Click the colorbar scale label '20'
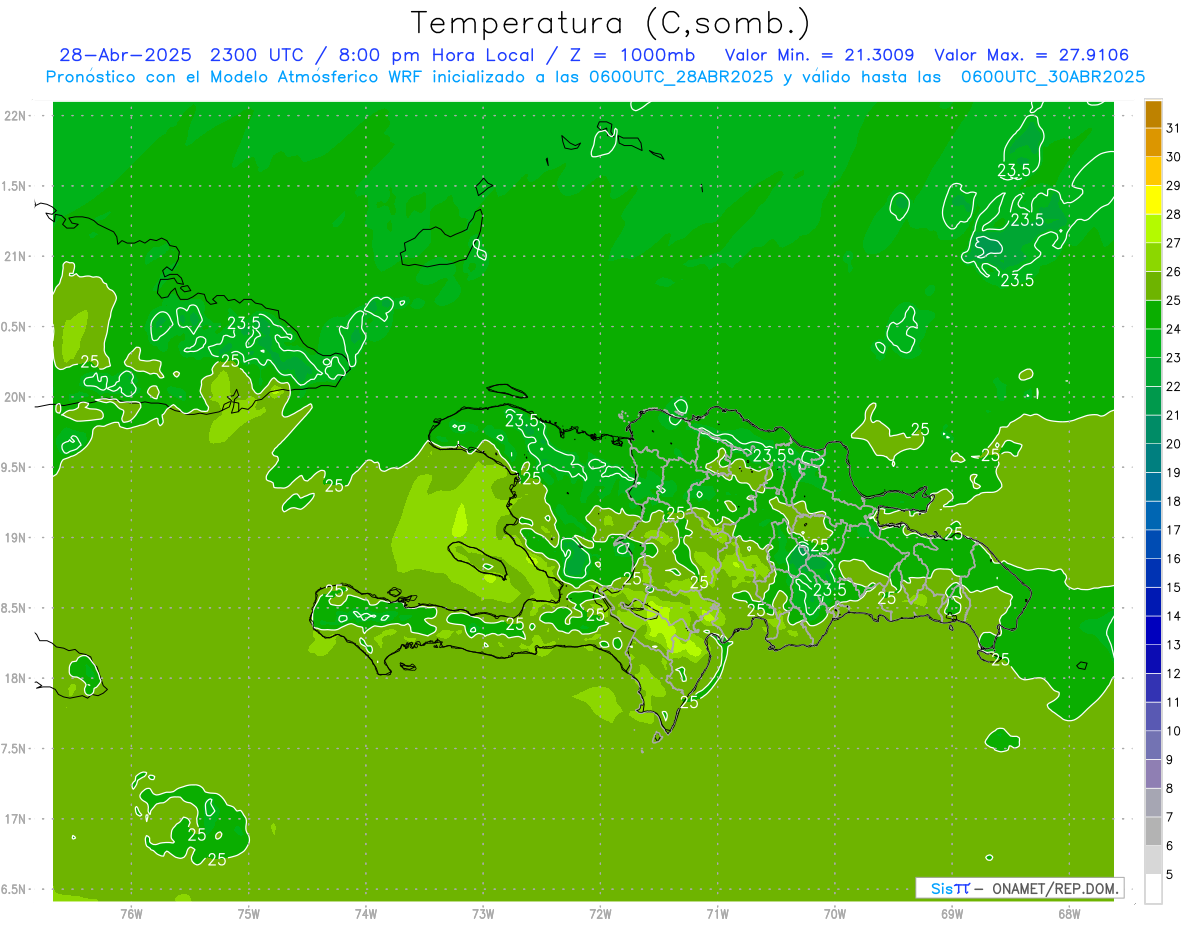This screenshot has width=1200, height=927. tap(1173, 444)
